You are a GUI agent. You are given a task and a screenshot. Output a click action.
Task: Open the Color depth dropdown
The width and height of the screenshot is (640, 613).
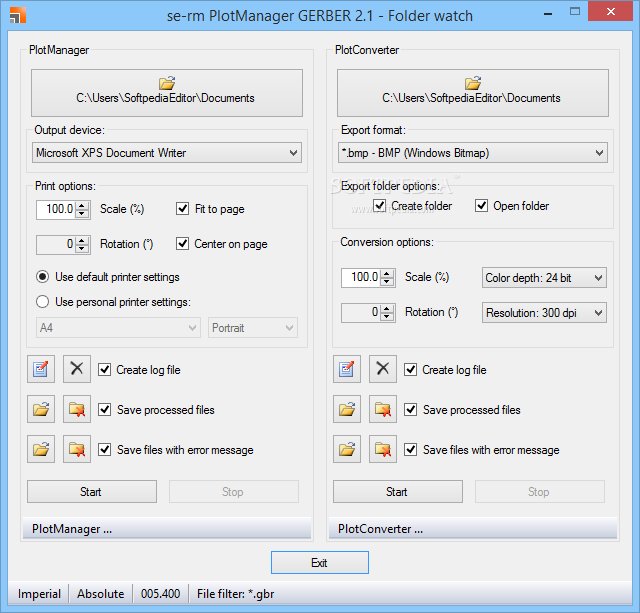[544, 278]
